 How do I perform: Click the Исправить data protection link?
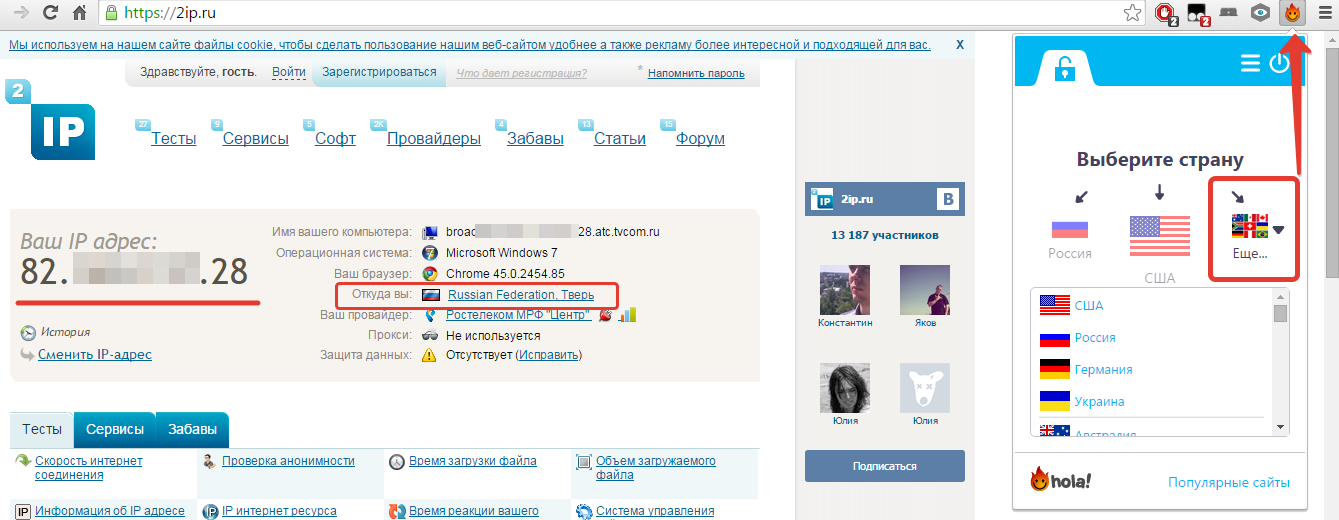[x=548, y=355]
